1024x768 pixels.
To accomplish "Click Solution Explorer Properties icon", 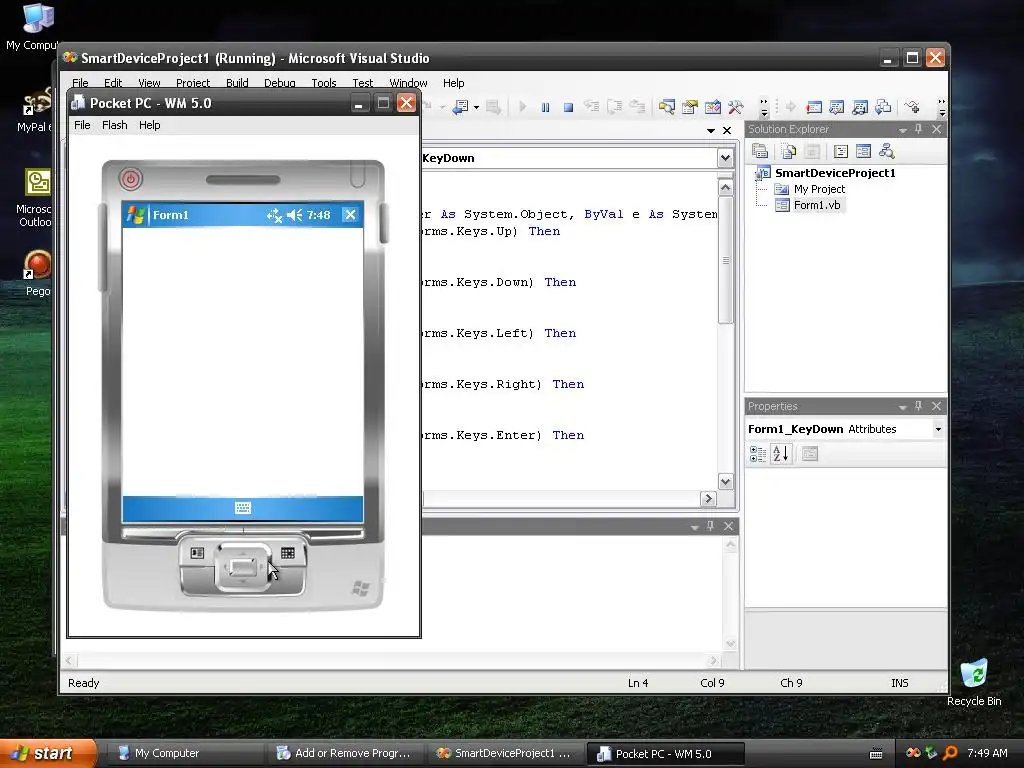I will 760,152.
